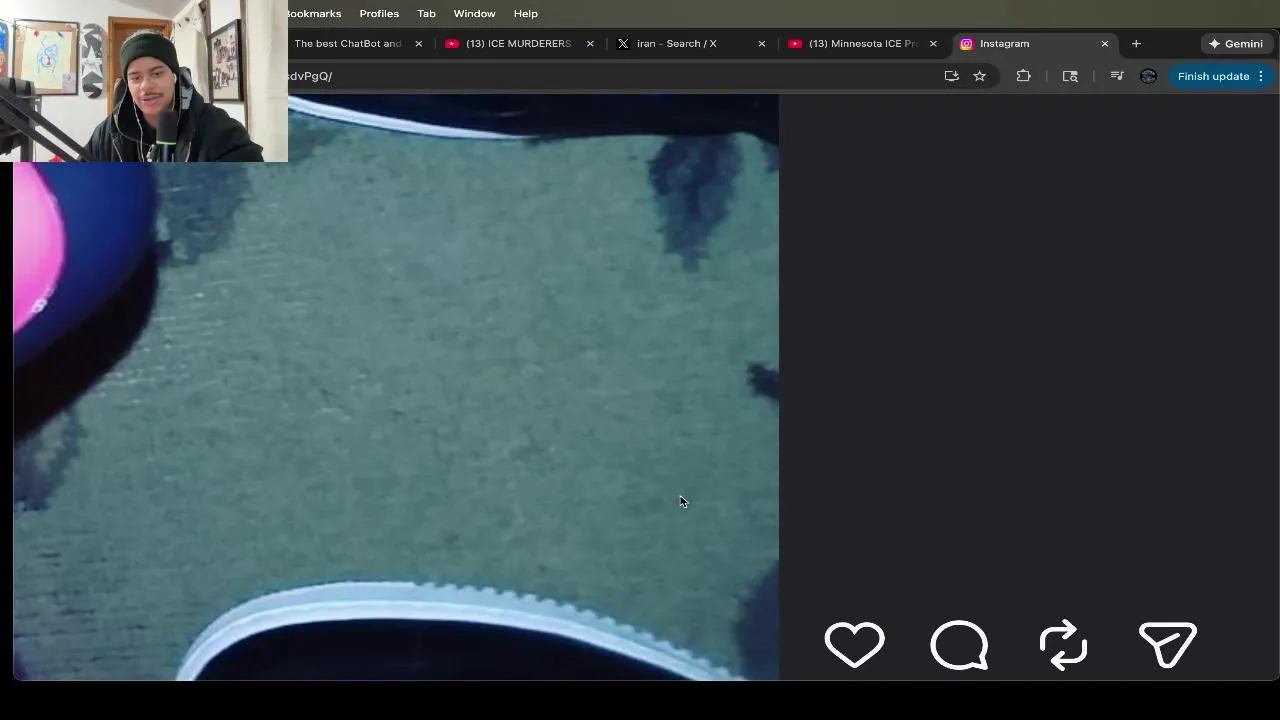Open the Help menu
Image resolution: width=1280 pixels, height=720 pixels.
(x=526, y=14)
